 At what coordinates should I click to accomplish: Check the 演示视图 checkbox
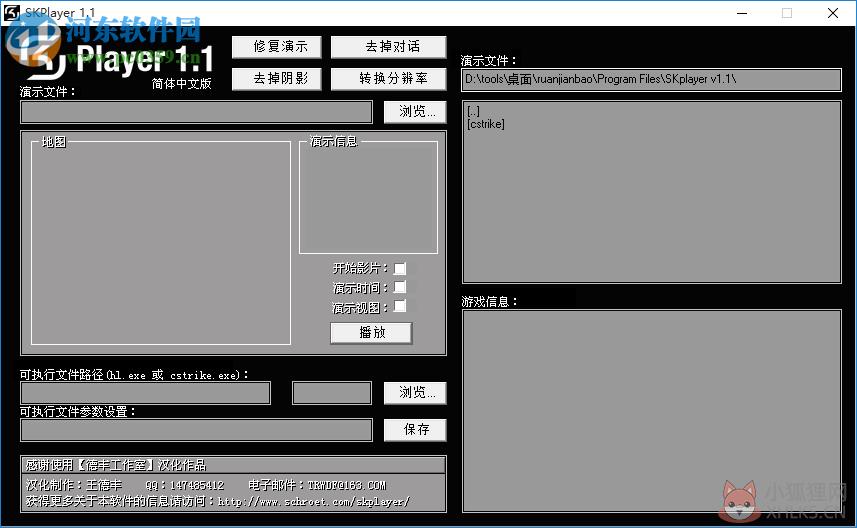click(400, 306)
